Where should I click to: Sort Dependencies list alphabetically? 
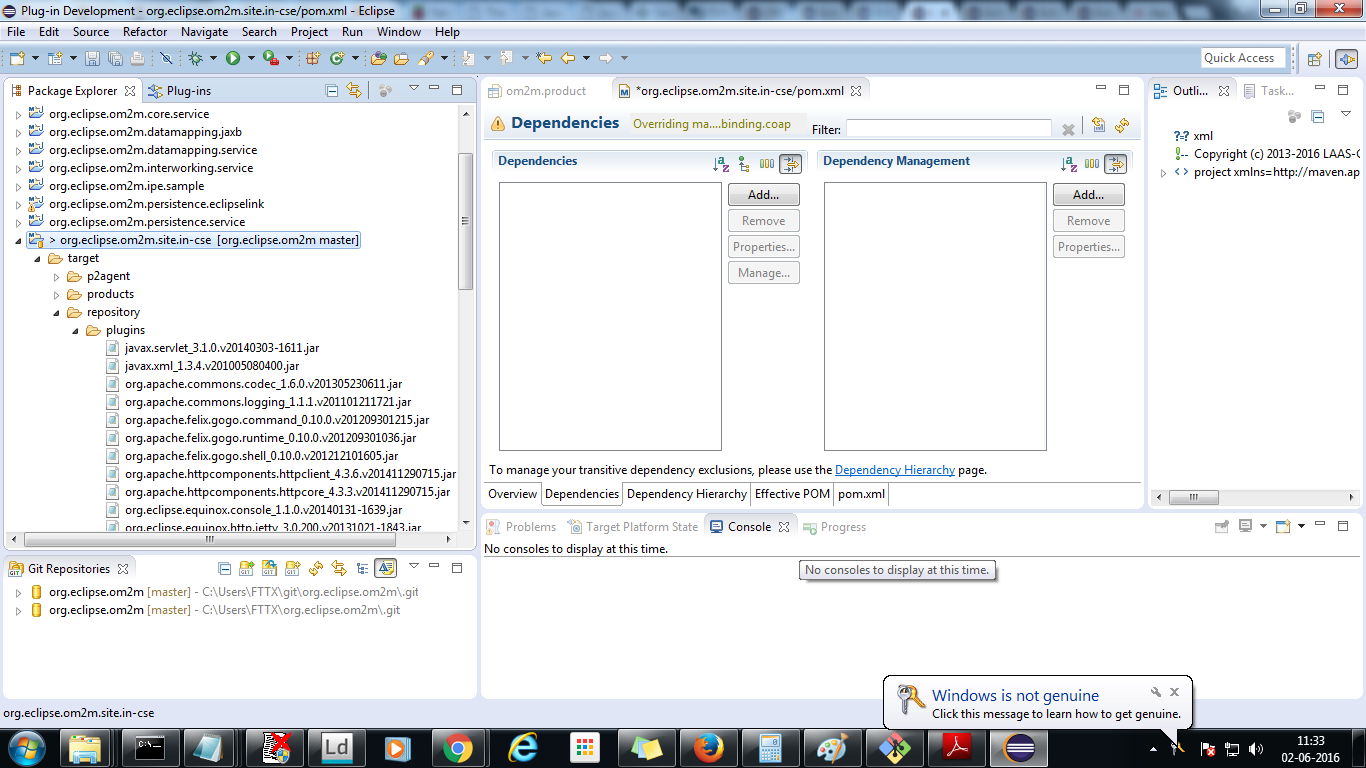(x=721, y=164)
